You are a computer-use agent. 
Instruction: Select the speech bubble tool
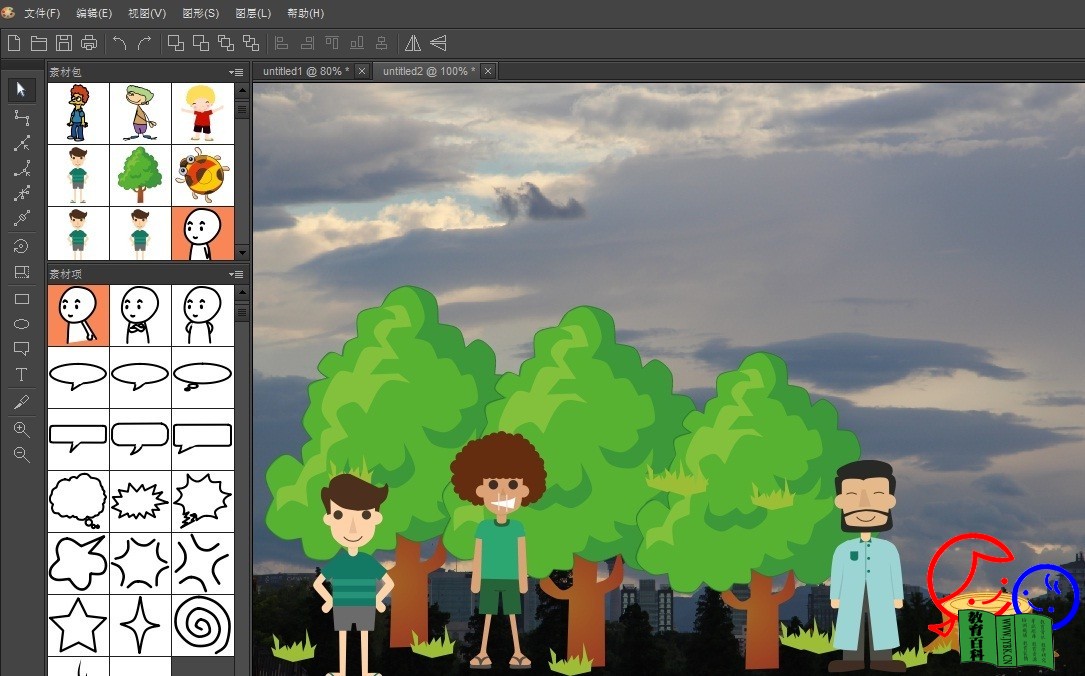point(21,349)
